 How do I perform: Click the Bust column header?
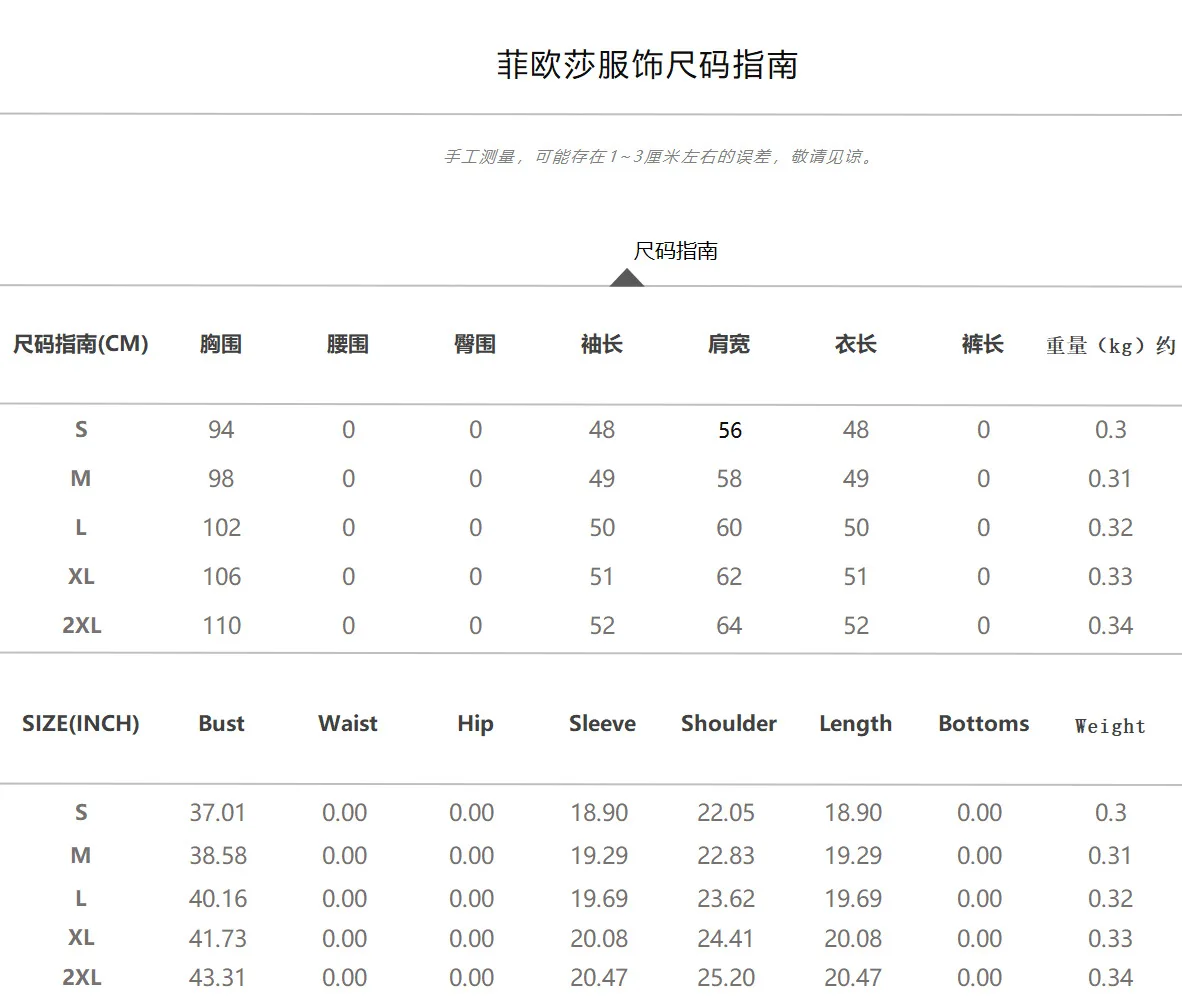[221, 724]
